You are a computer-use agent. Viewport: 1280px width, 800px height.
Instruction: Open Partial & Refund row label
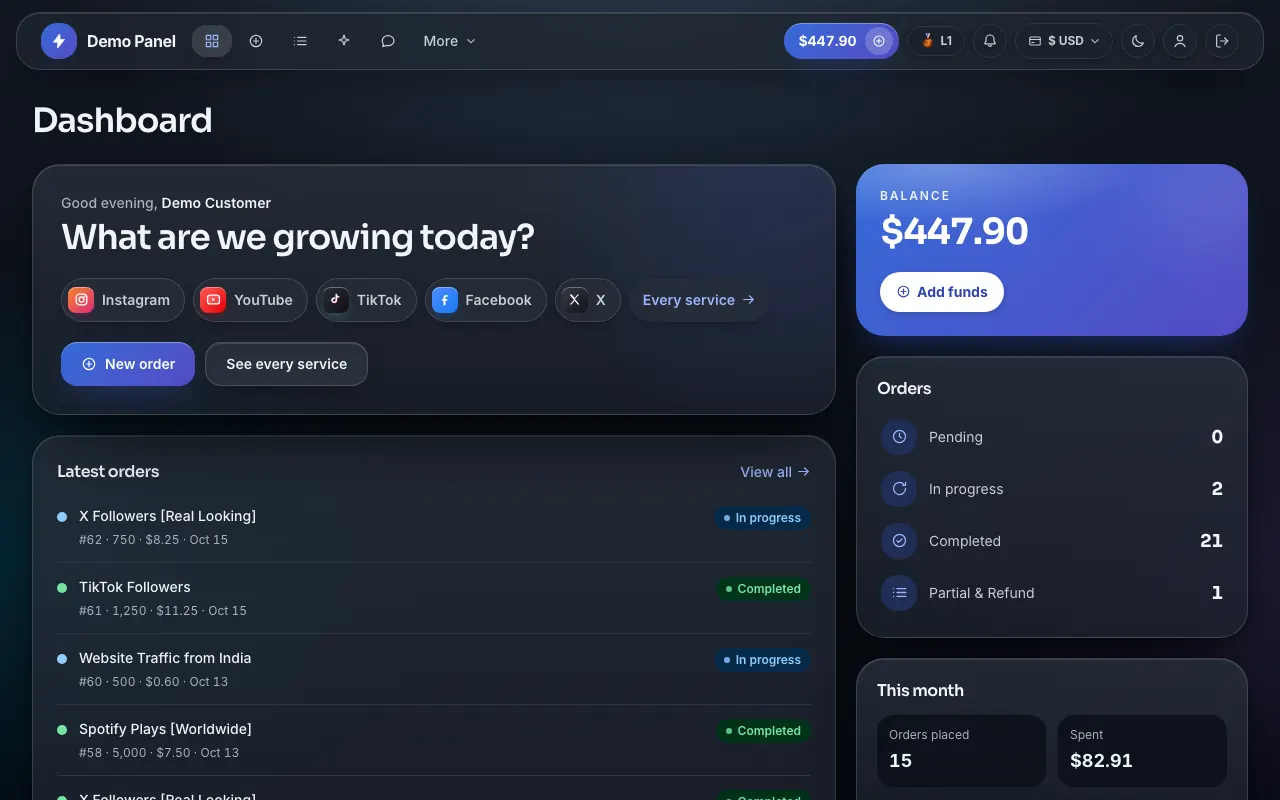(982, 593)
